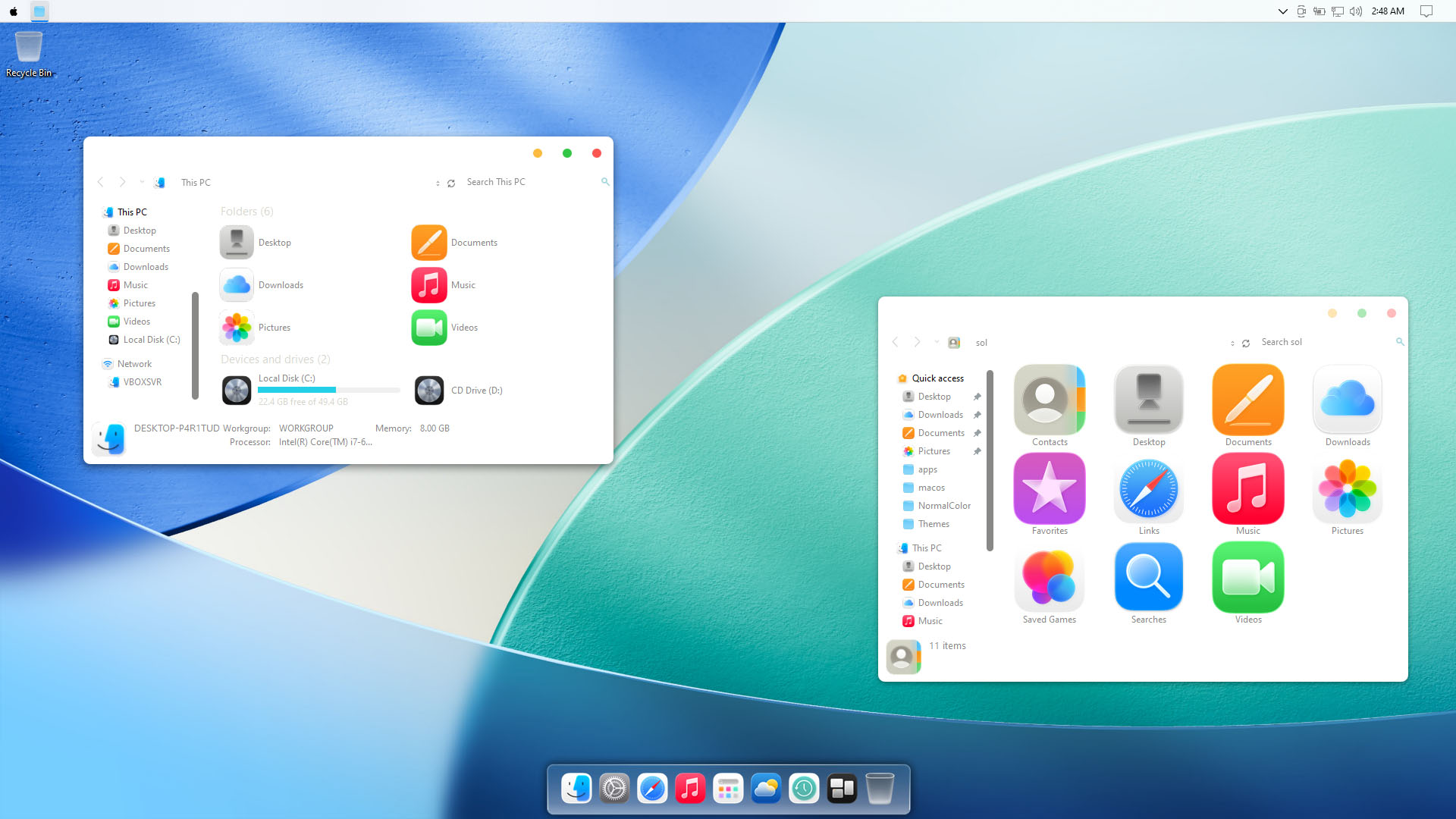The height and width of the screenshot is (819, 1456).
Task: Open System Settings gear in dock
Action: coord(614,789)
